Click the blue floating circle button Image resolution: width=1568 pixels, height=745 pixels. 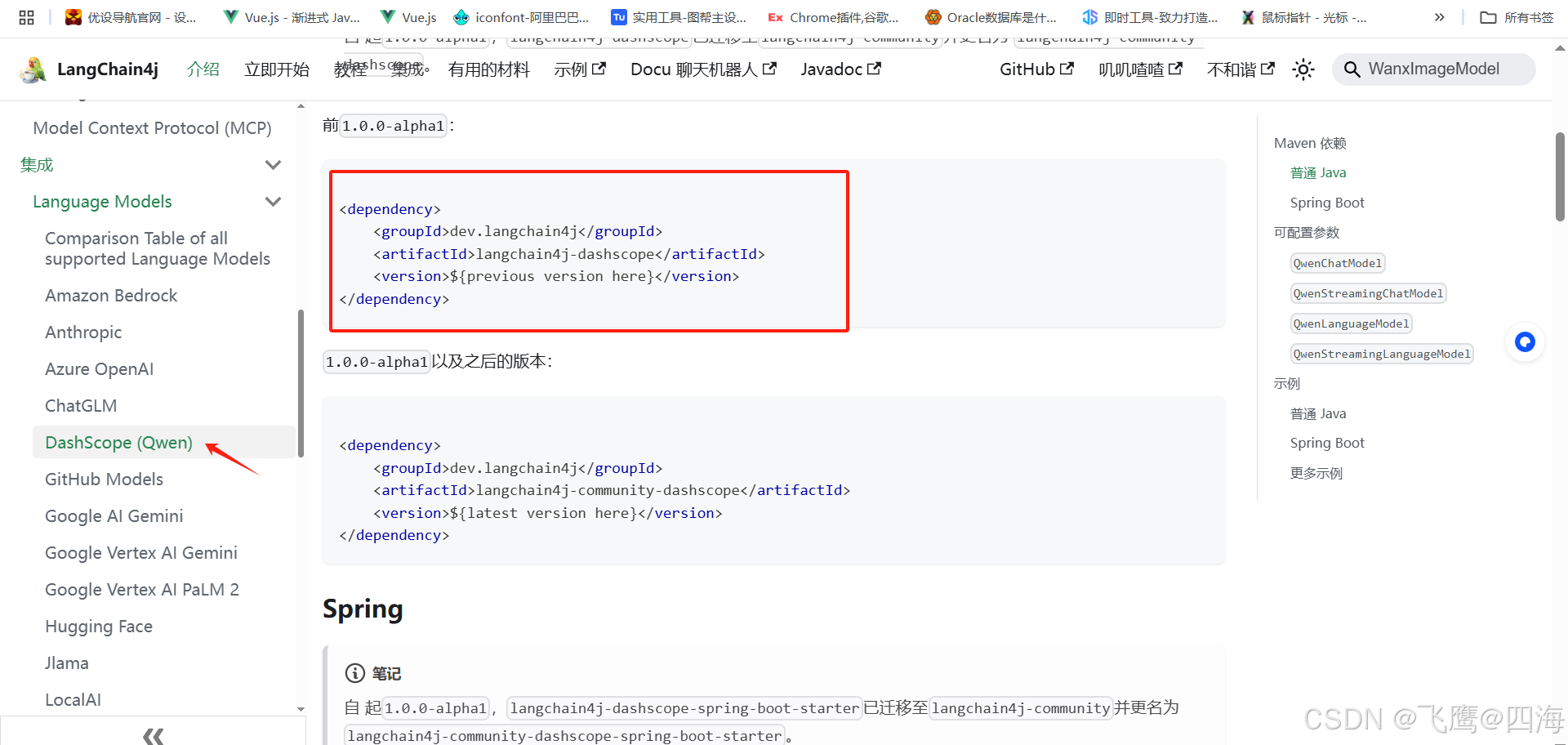point(1525,341)
